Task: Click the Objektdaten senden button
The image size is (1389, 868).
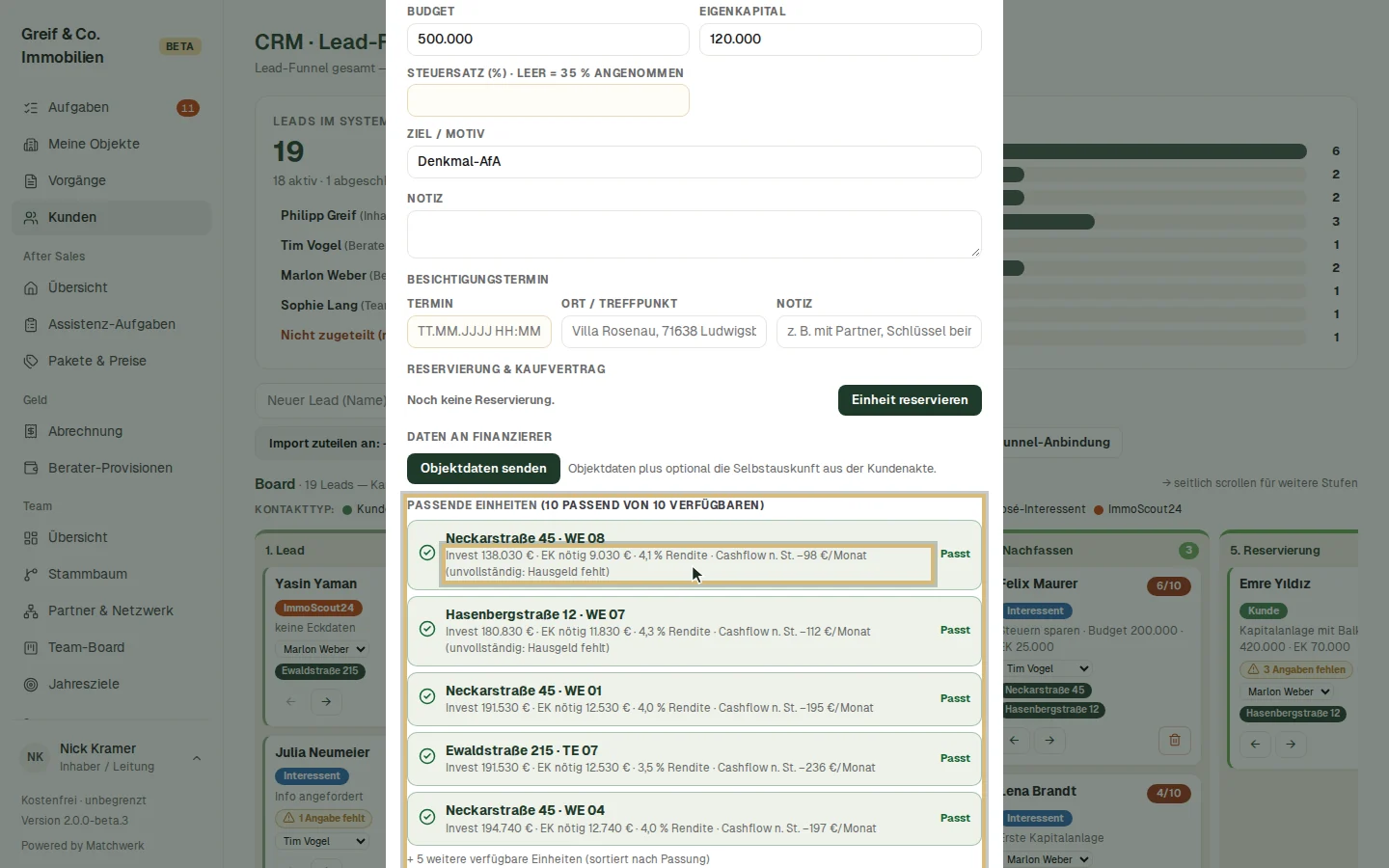Action: click(483, 469)
